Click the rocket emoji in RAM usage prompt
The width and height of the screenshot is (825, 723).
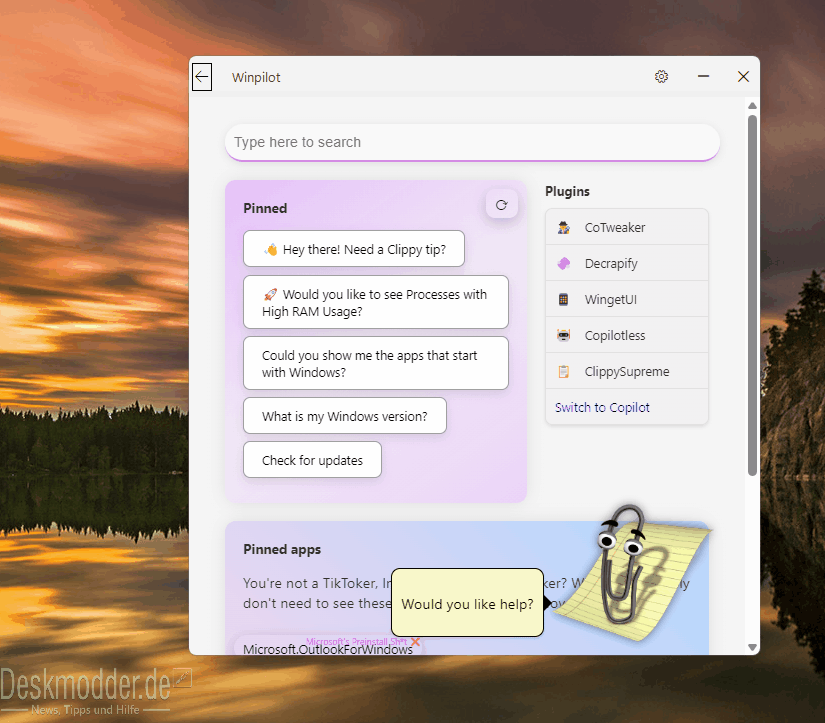[x=270, y=294]
